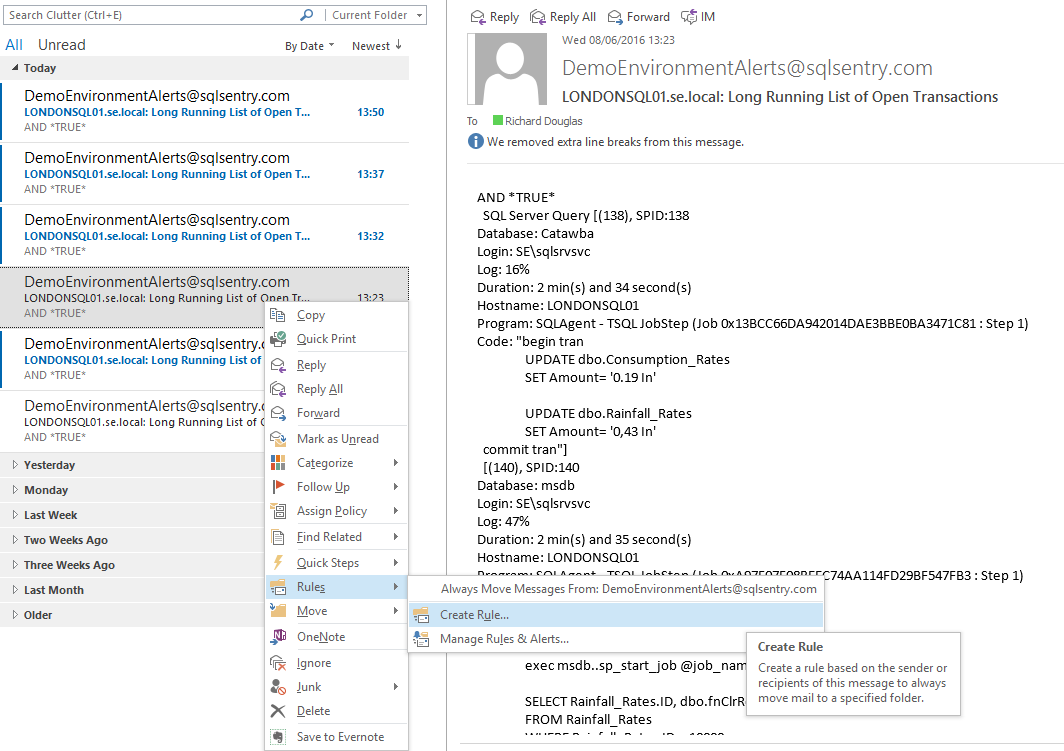Click the Search Clutter input field
The width and height of the screenshot is (1064, 751).
coord(153,15)
